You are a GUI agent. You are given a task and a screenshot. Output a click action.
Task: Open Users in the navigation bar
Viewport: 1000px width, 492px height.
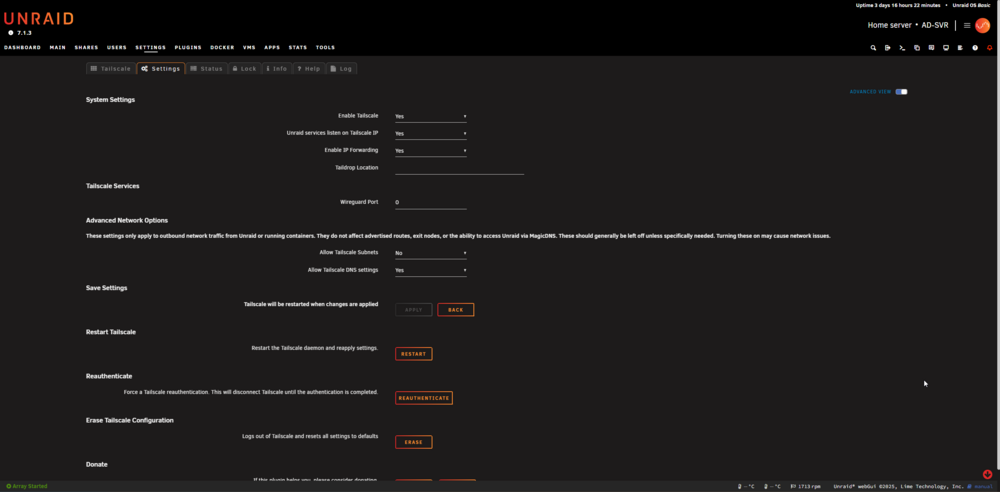tap(117, 48)
